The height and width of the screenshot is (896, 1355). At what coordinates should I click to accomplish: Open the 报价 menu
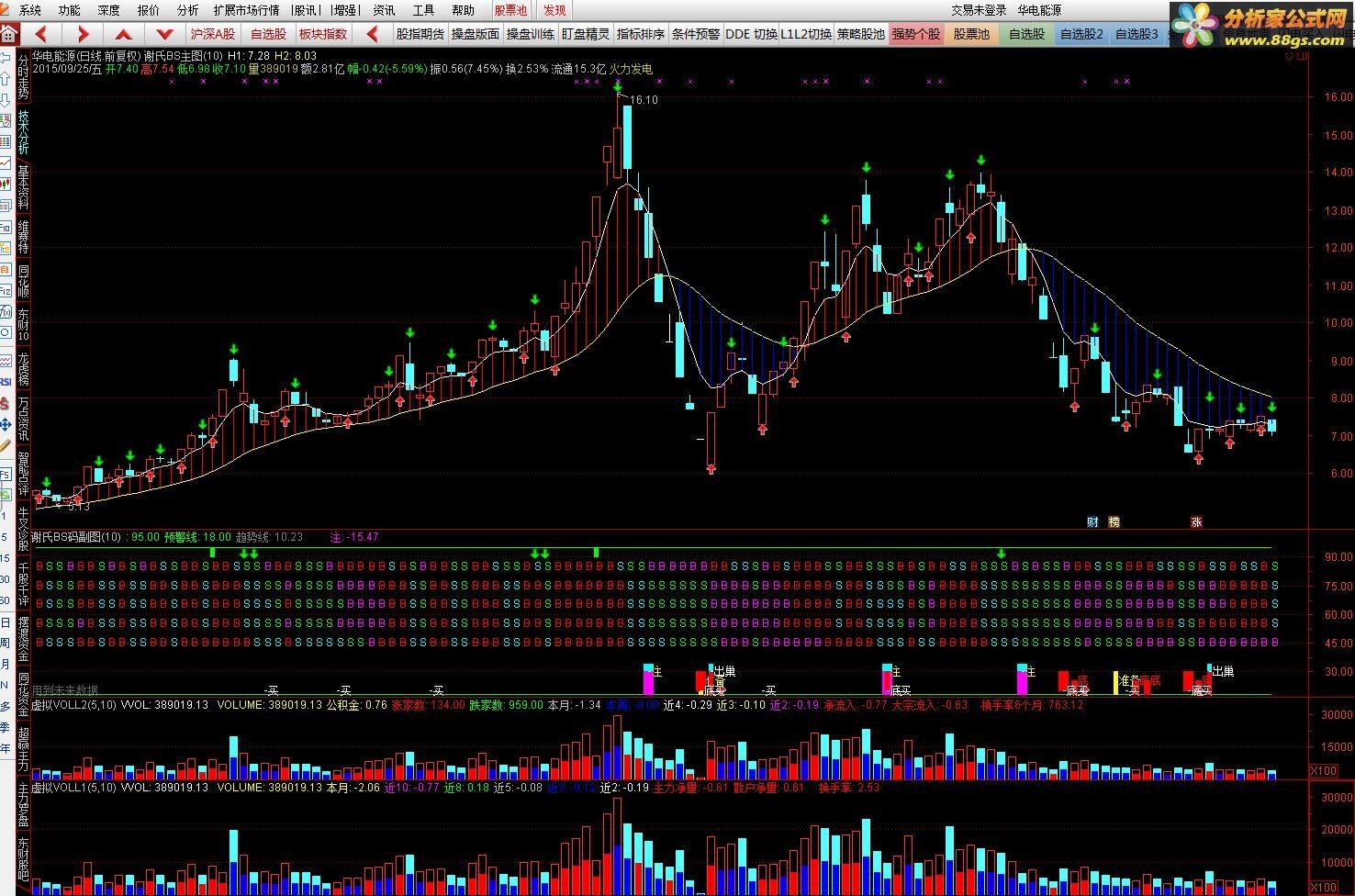coord(148,10)
